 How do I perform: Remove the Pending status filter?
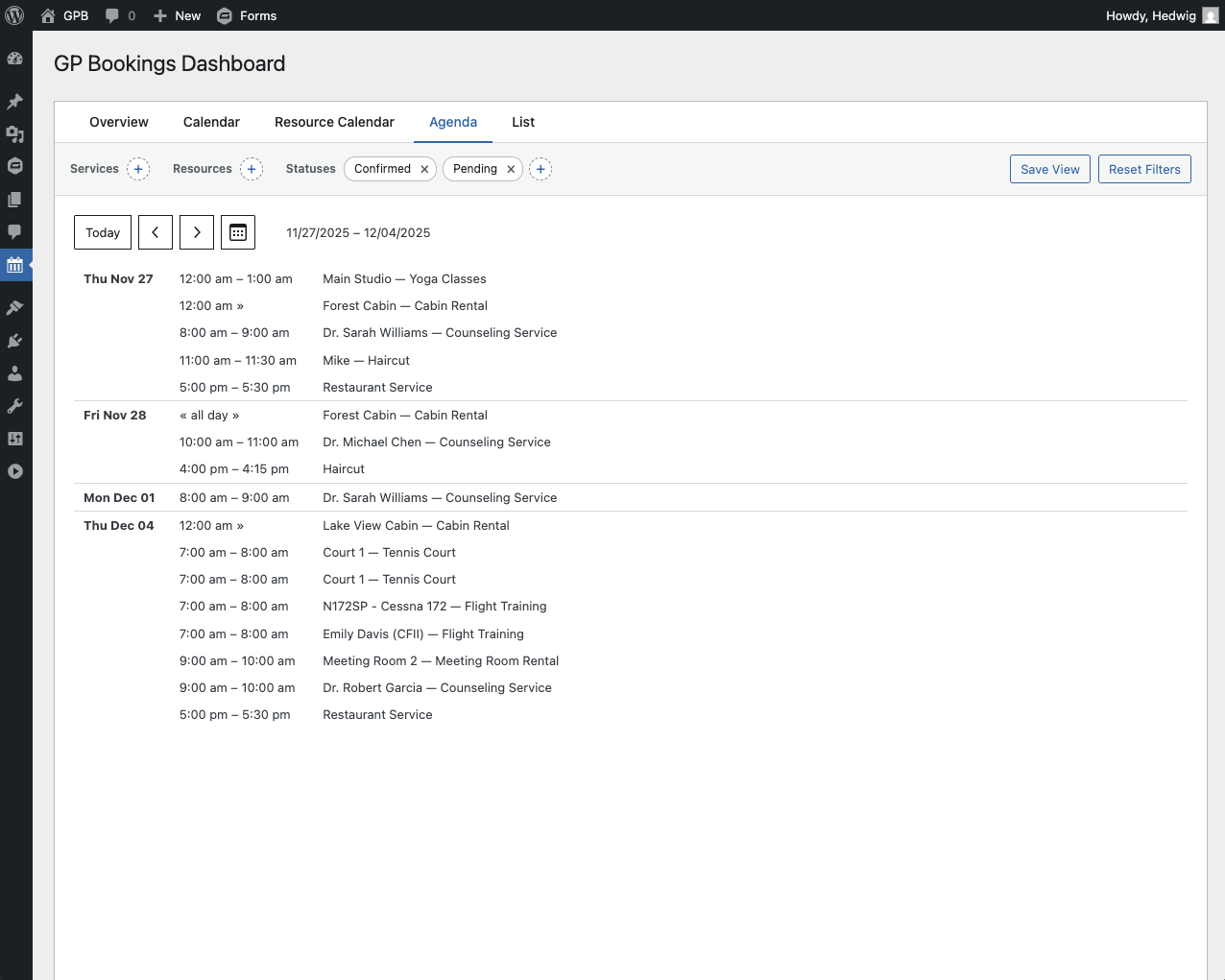pos(511,169)
